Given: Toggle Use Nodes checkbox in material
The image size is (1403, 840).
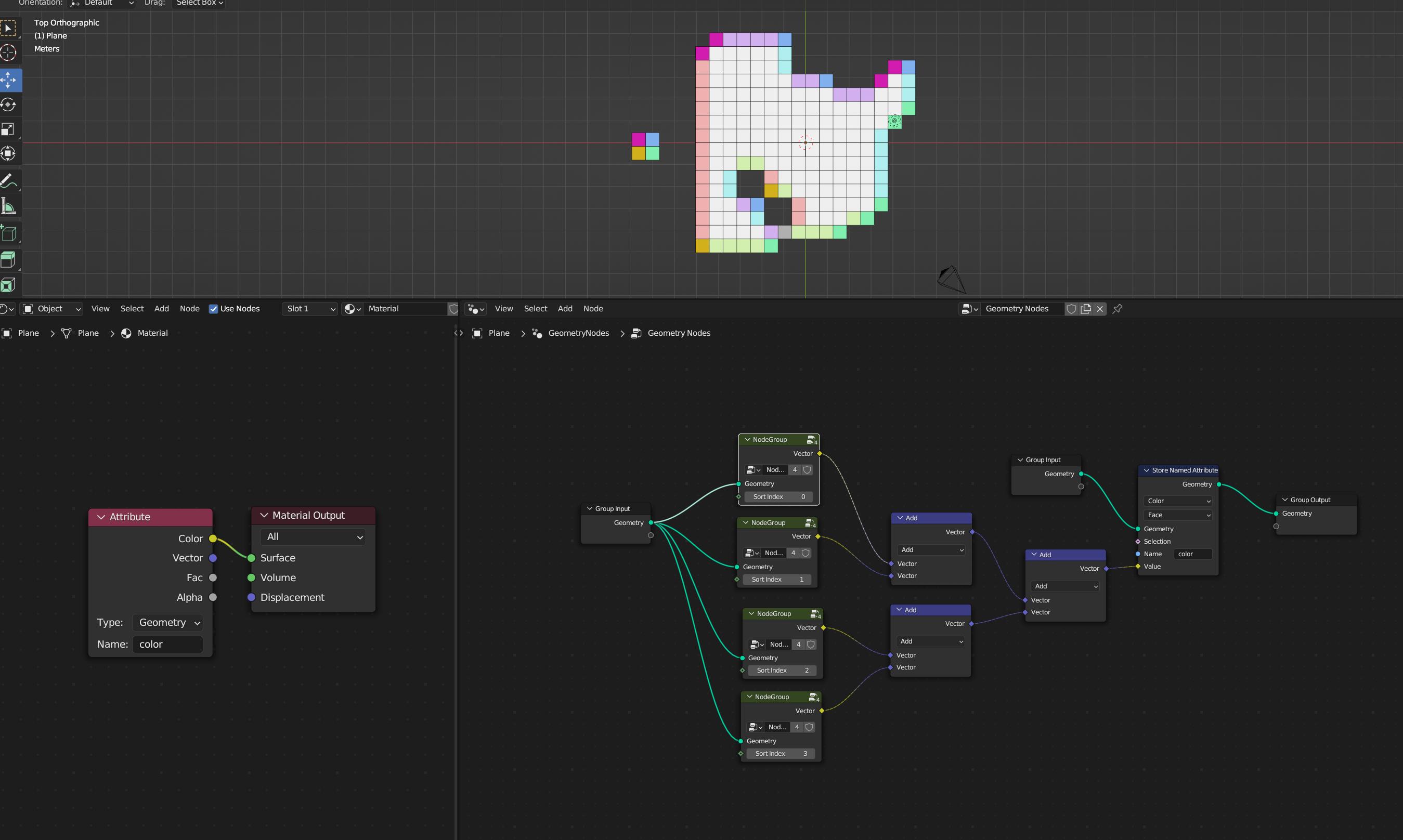Looking at the screenshot, I should click(x=212, y=307).
